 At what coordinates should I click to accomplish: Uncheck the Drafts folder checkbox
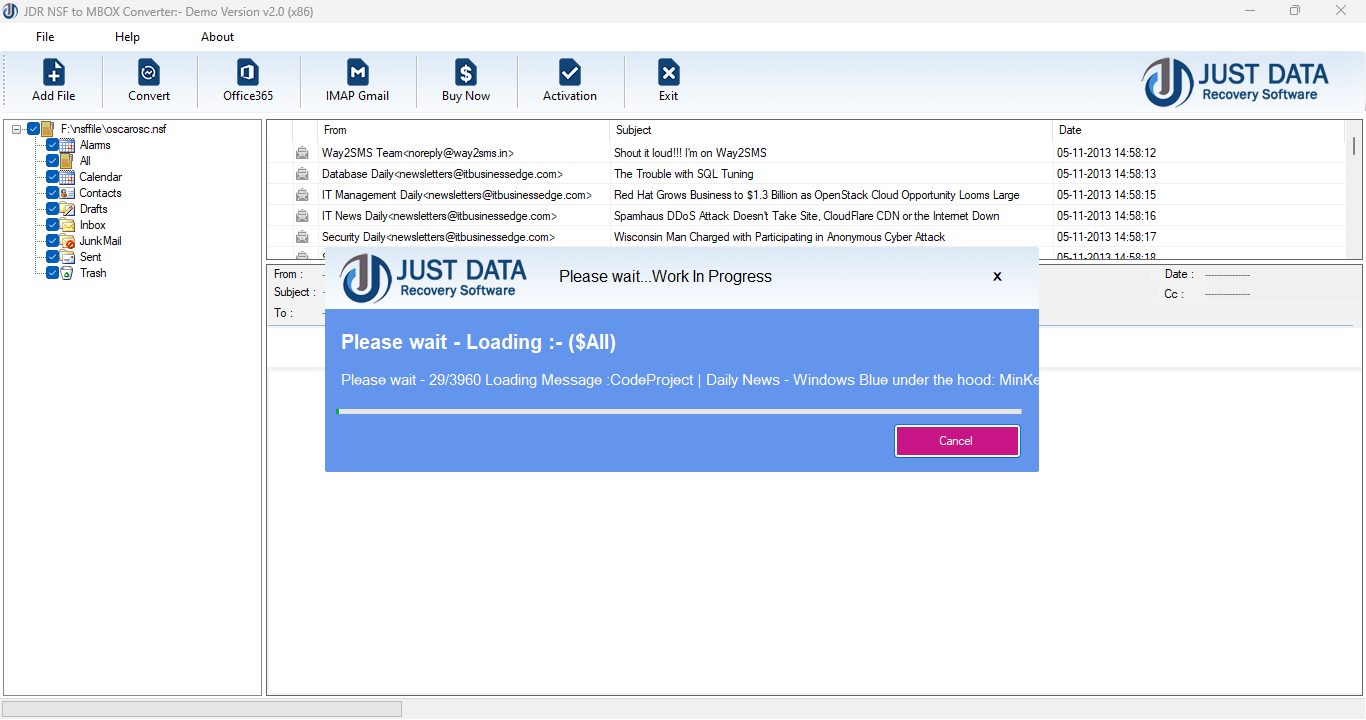click(x=53, y=209)
